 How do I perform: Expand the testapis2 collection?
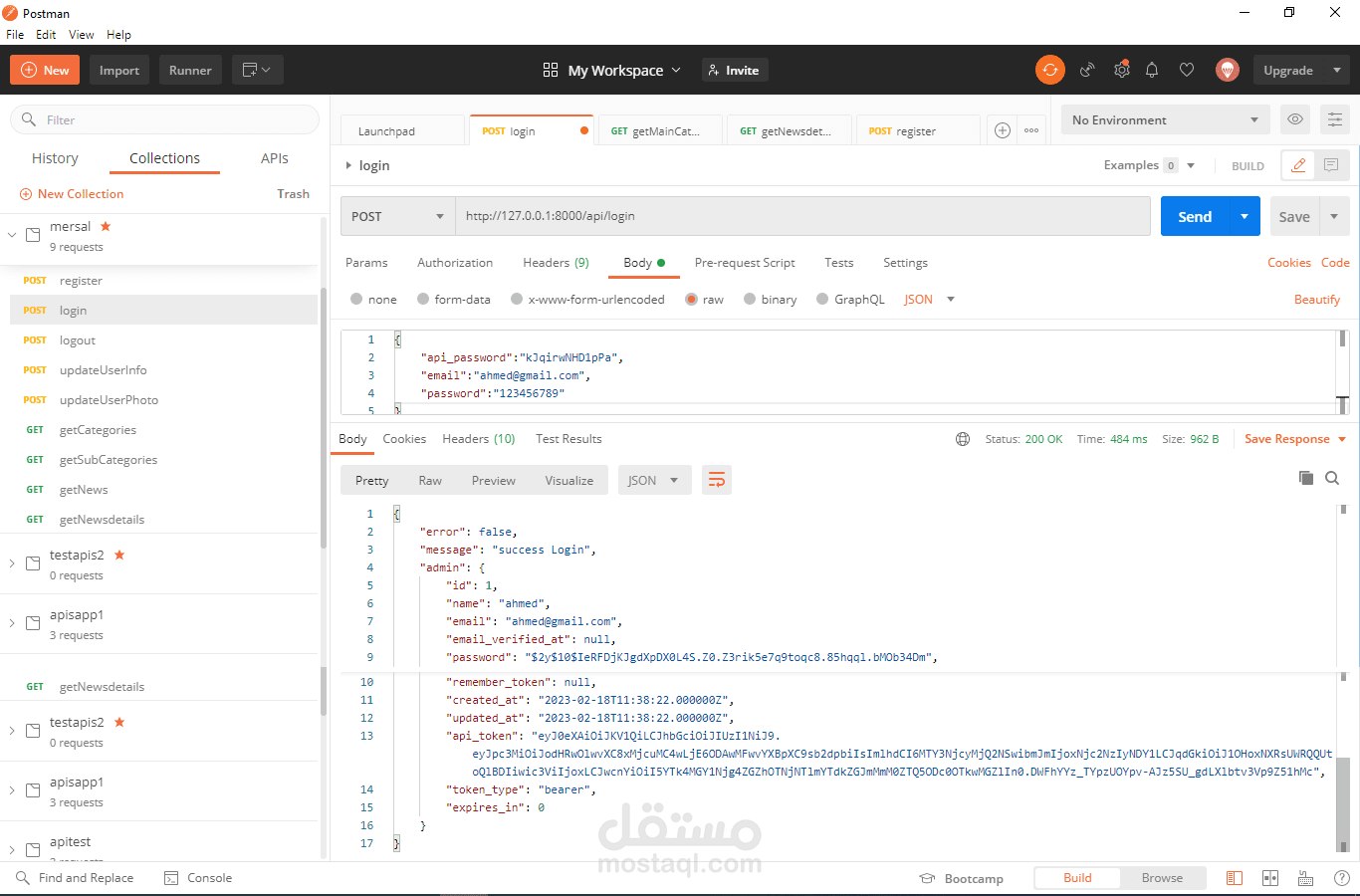(x=12, y=563)
